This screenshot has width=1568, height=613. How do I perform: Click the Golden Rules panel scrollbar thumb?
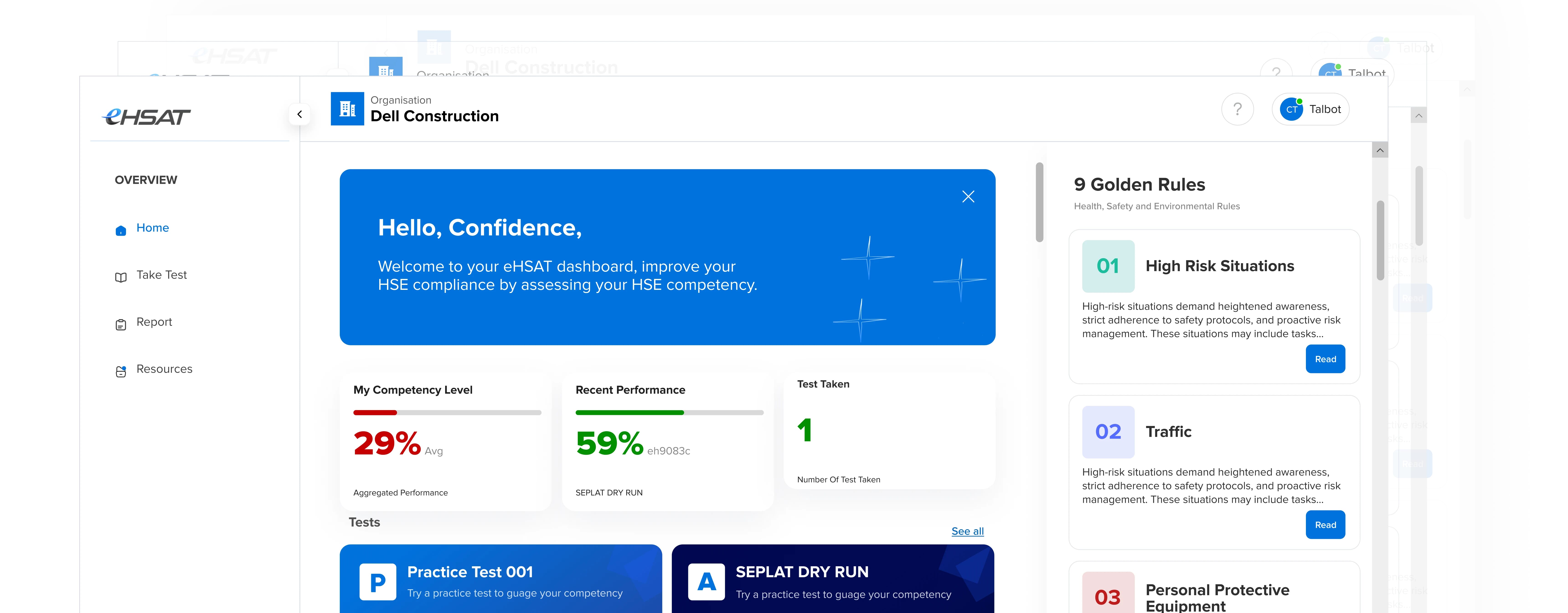1380,240
